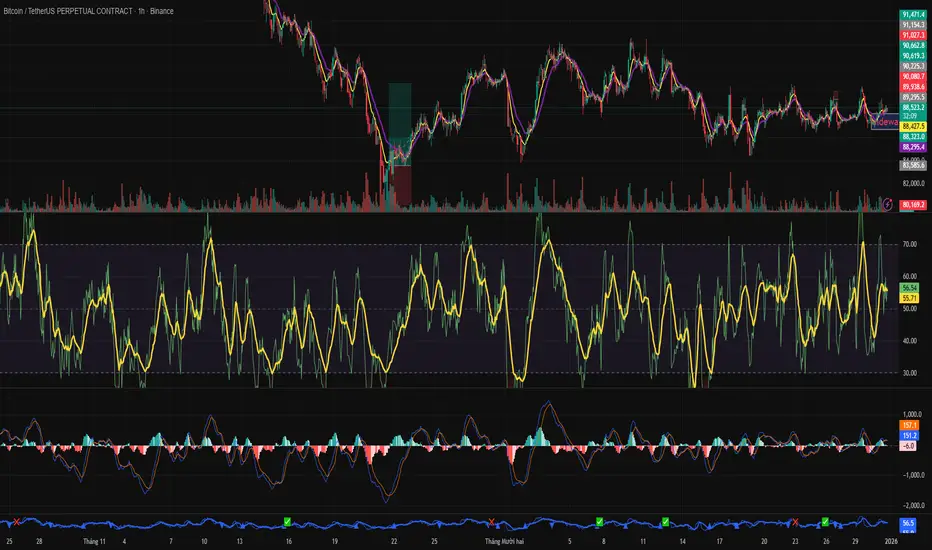Screen dimensions: 932x550
Task: Select the green long position target box
Action: pyautogui.click(x=400, y=124)
